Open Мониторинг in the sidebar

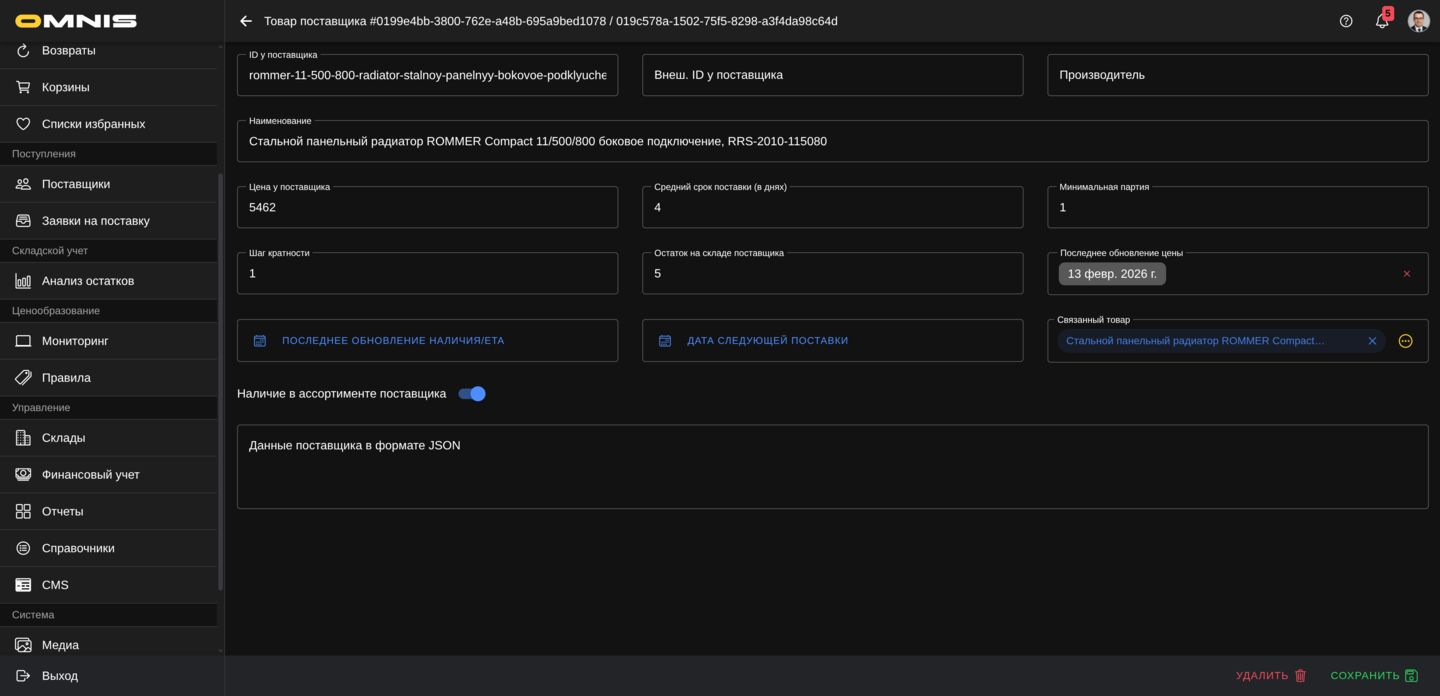[75, 341]
